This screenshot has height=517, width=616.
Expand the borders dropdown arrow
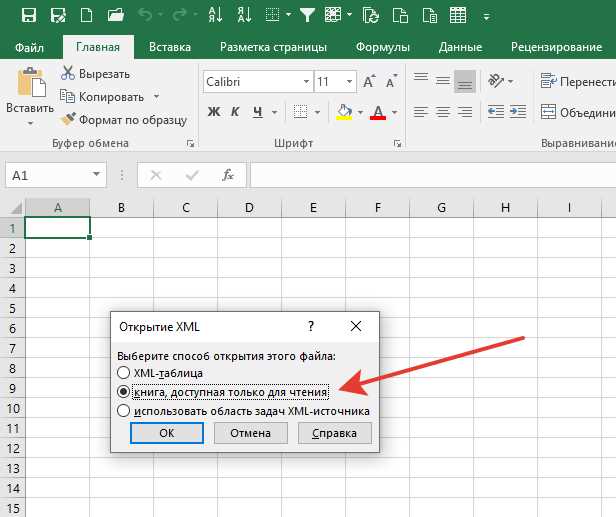pyautogui.click(x=317, y=112)
